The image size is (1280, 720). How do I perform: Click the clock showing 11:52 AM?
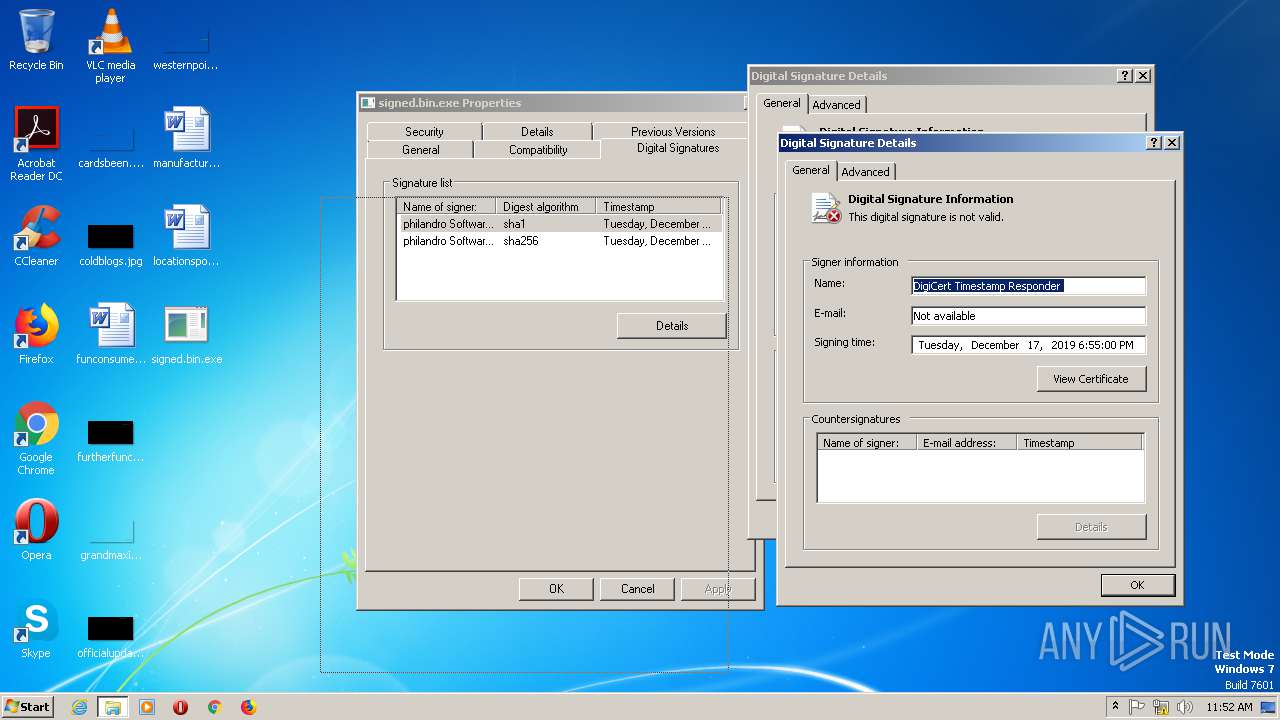point(1229,707)
